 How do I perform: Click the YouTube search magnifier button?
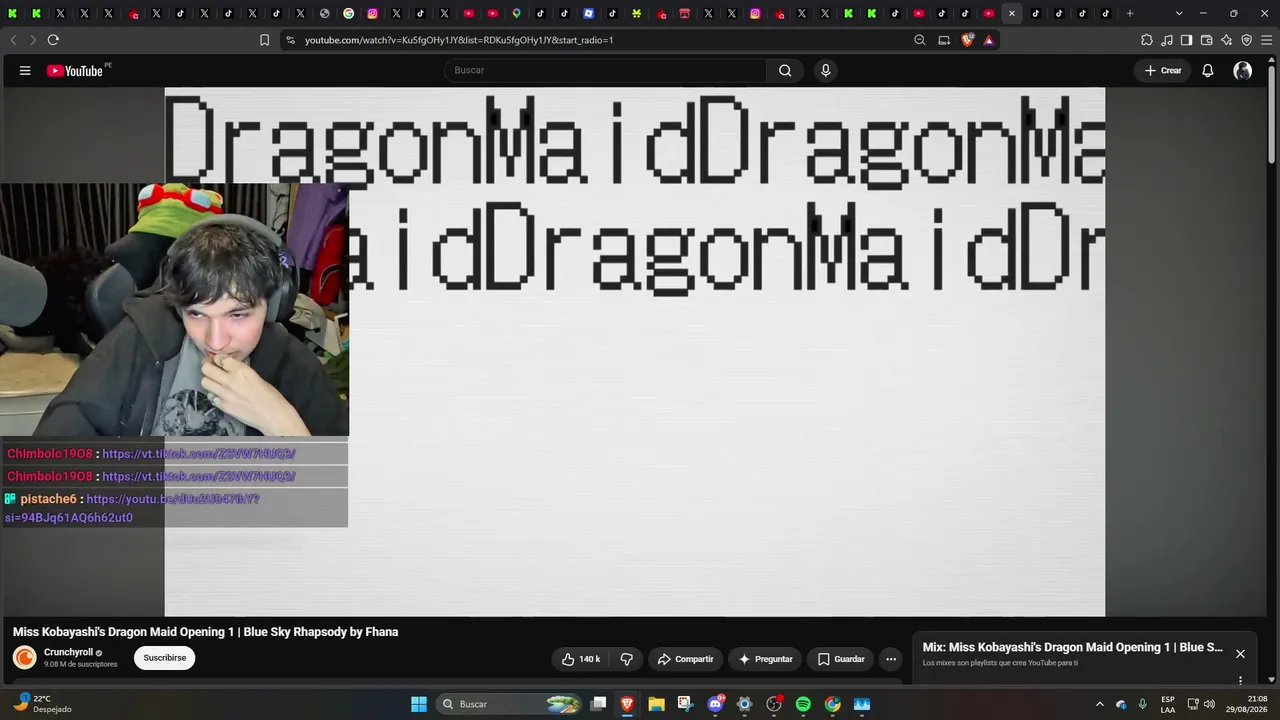tap(785, 70)
